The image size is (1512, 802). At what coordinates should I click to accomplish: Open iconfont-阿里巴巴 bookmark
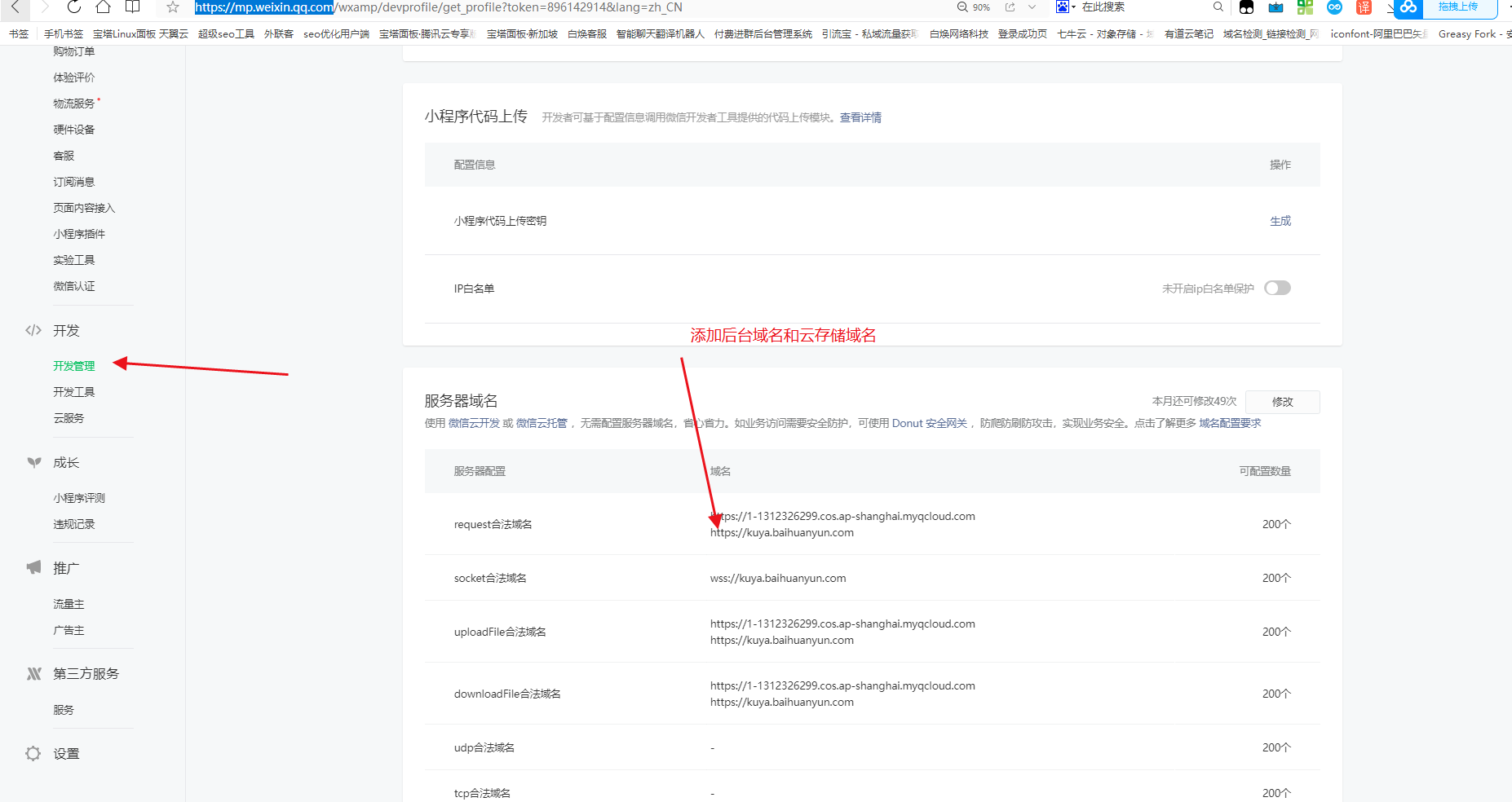pos(1379,33)
